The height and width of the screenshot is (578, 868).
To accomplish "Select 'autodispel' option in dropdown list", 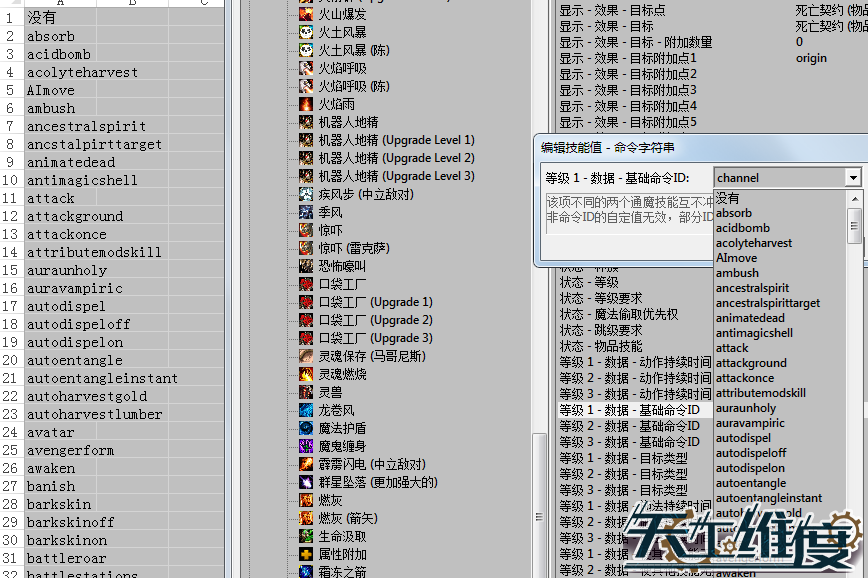I will click(743, 438).
